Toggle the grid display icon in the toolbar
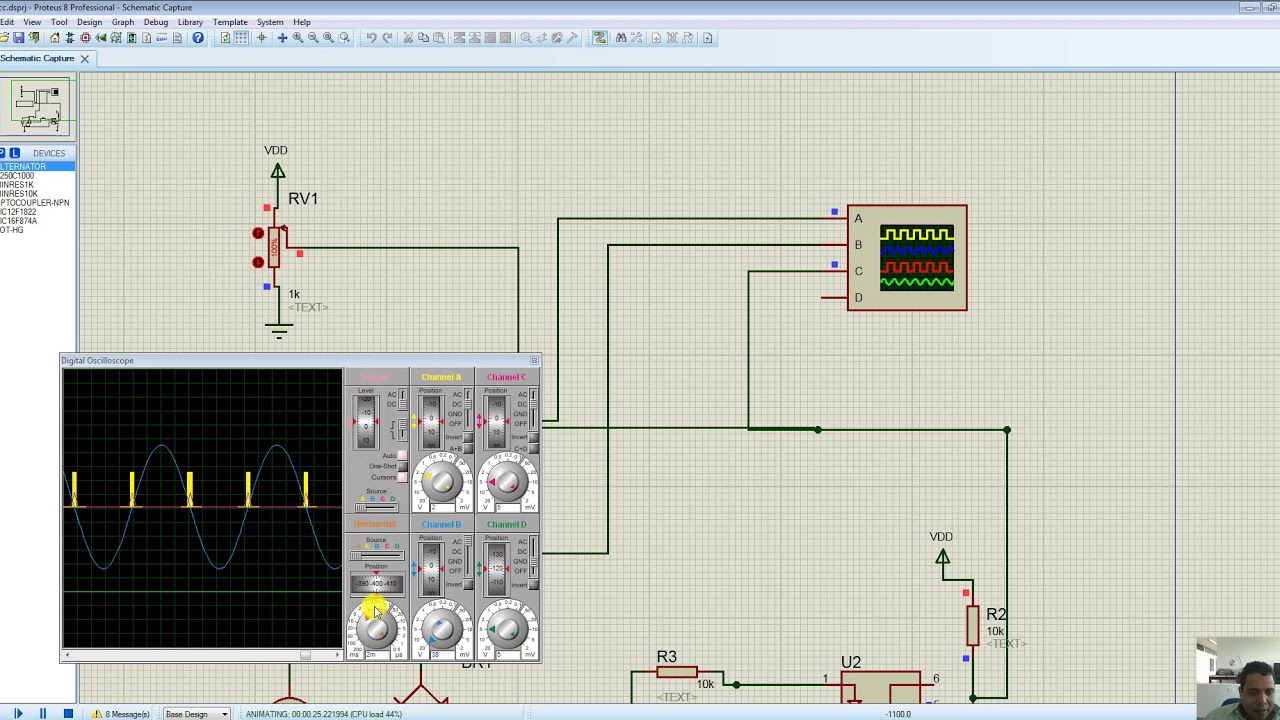The height and width of the screenshot is (720, 1280). pyautogui.click(x=241, y=38)
